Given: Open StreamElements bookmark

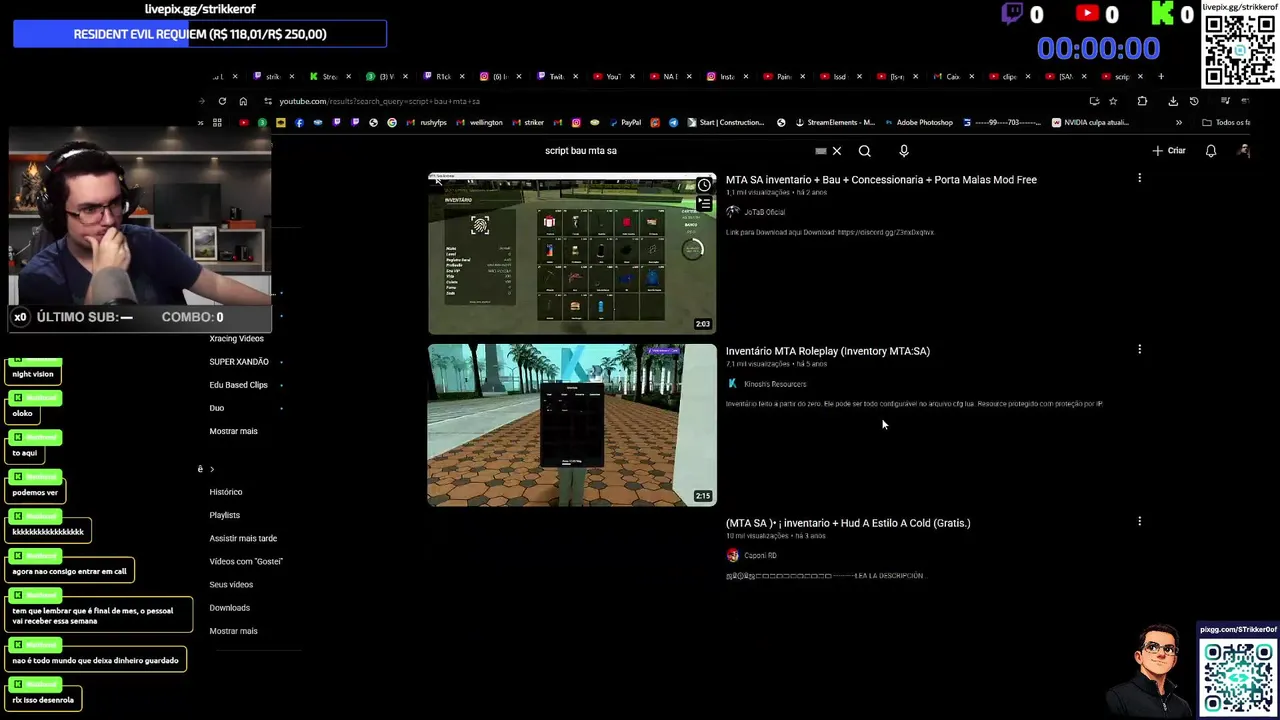Looking at the screenshot, I should pos(834,123).
